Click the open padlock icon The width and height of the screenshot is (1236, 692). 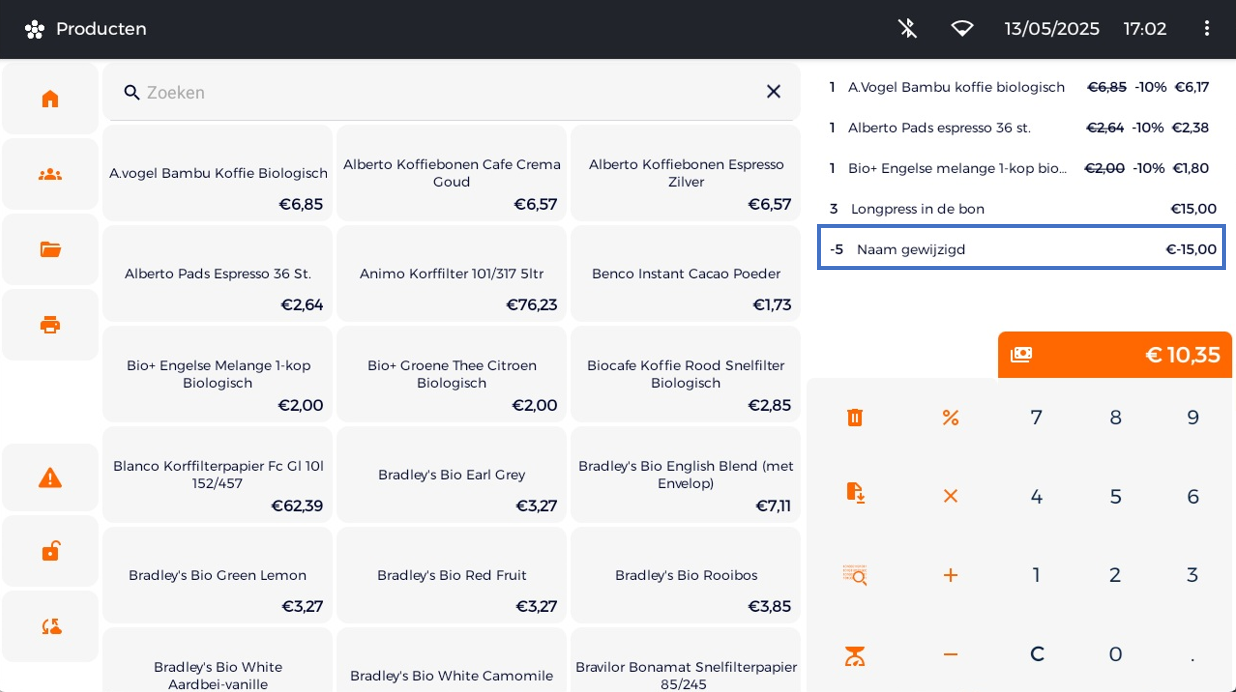(x=50, y=551)
